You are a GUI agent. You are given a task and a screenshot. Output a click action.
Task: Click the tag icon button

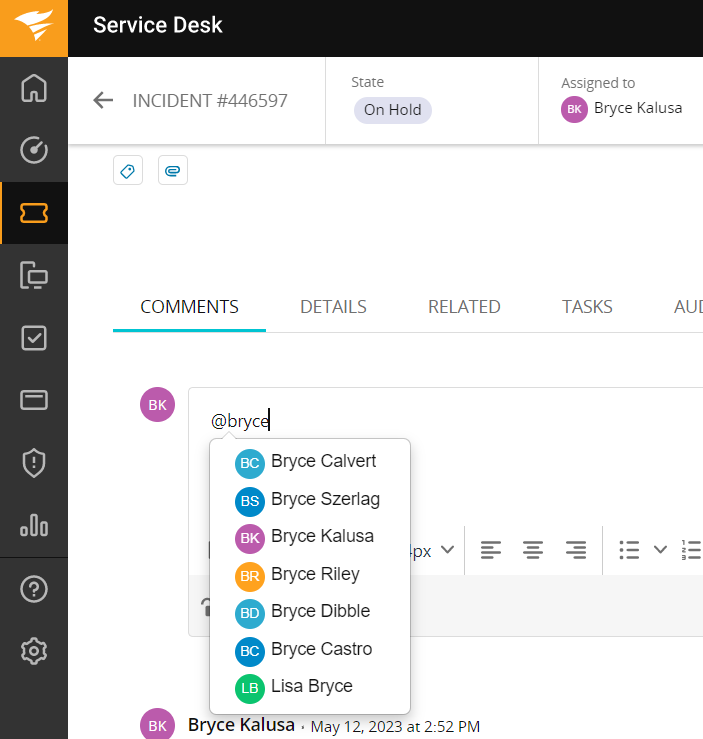(128, 171)
